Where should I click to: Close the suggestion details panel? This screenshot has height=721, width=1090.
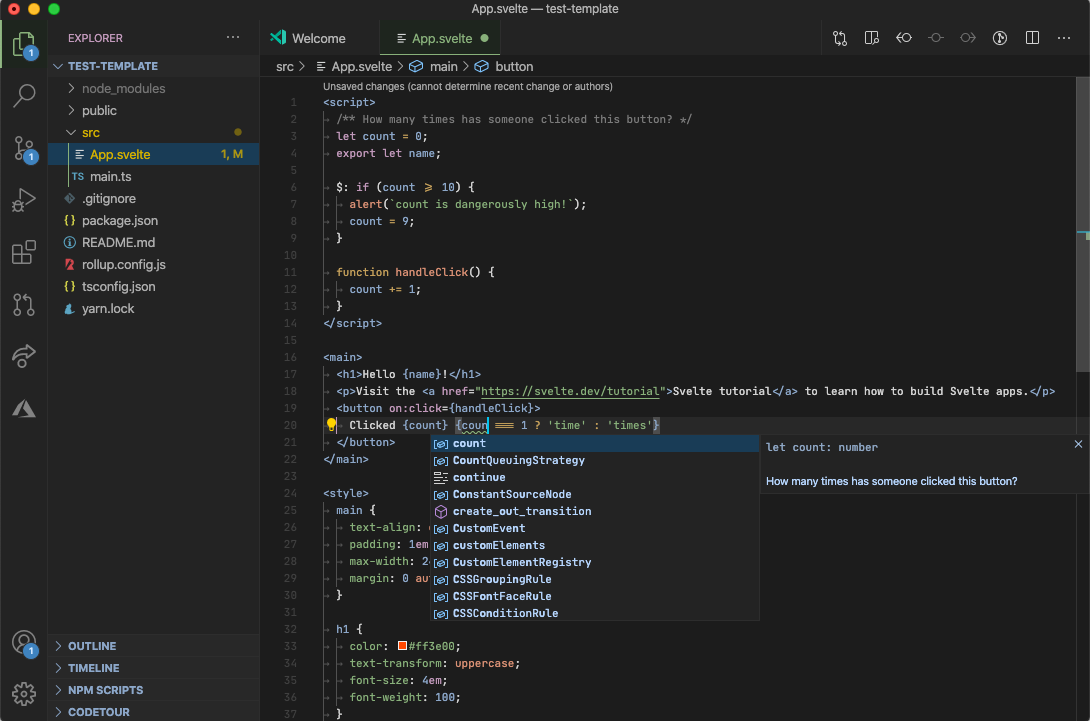pos(1078,444)
